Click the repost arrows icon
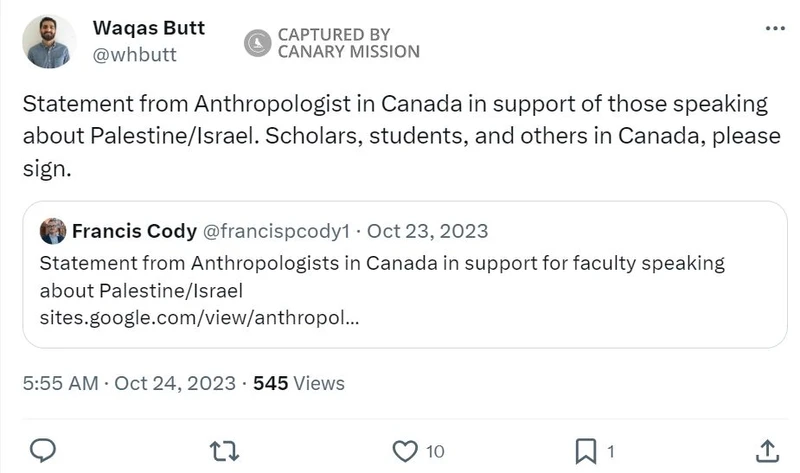Viewport: 800px width, 473px height. (x=226, y=451)
